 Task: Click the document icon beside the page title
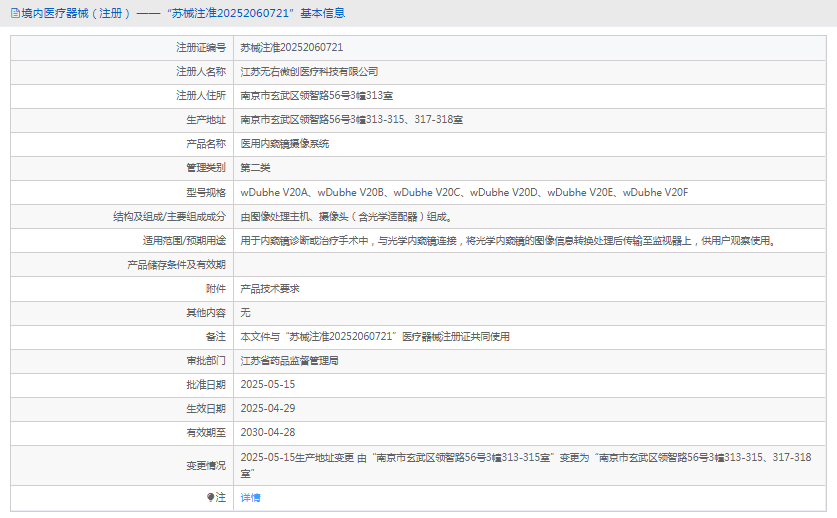[15, 13]
